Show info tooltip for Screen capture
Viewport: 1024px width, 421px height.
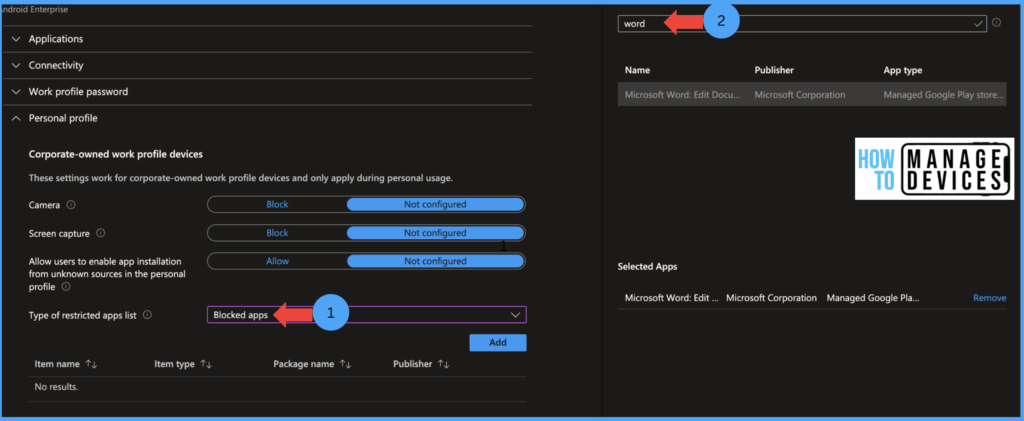pyautogui.click(x=101, y=233)
